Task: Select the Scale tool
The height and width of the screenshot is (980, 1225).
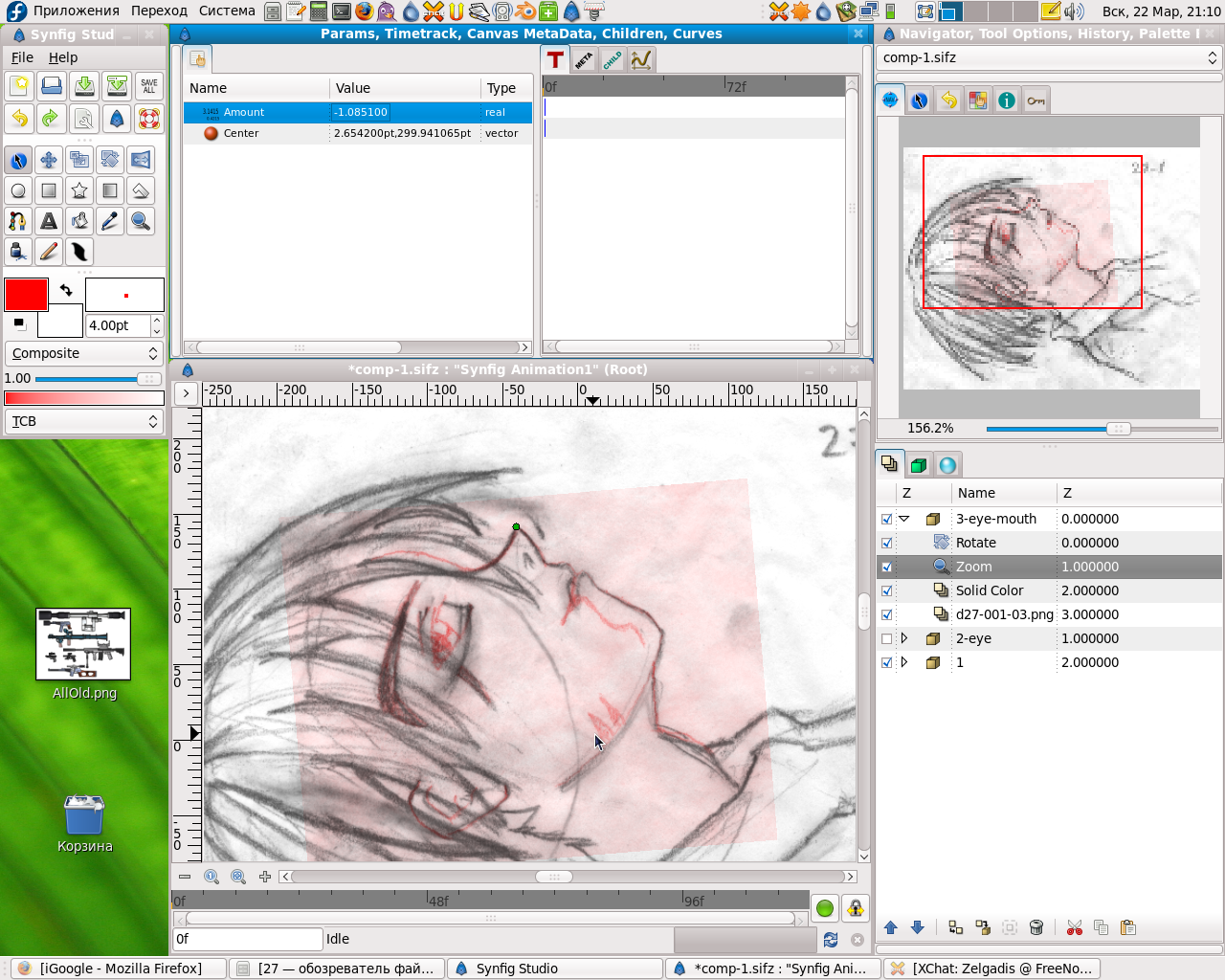Action: click(x=79, y=160)
